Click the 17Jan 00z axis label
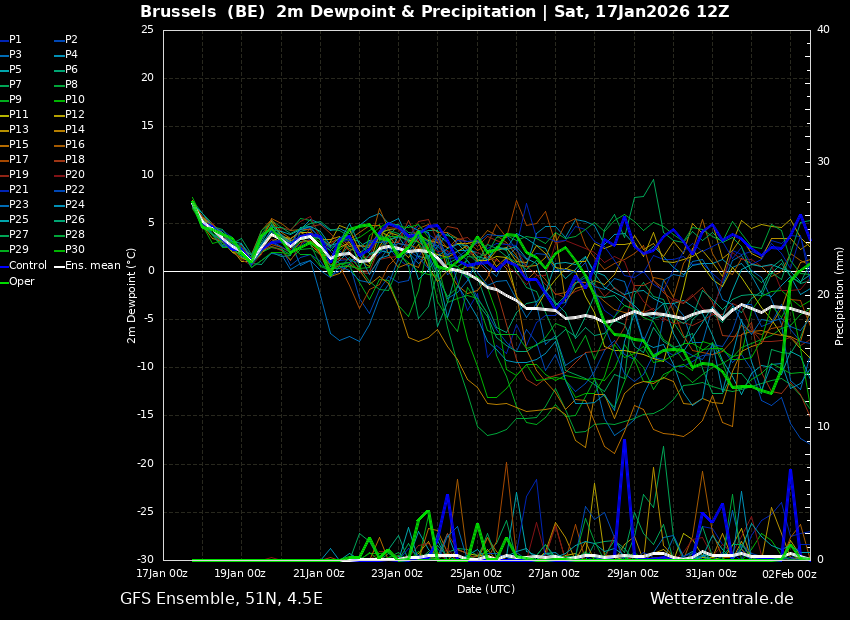 pyautogui.click(x=162, y=574)
